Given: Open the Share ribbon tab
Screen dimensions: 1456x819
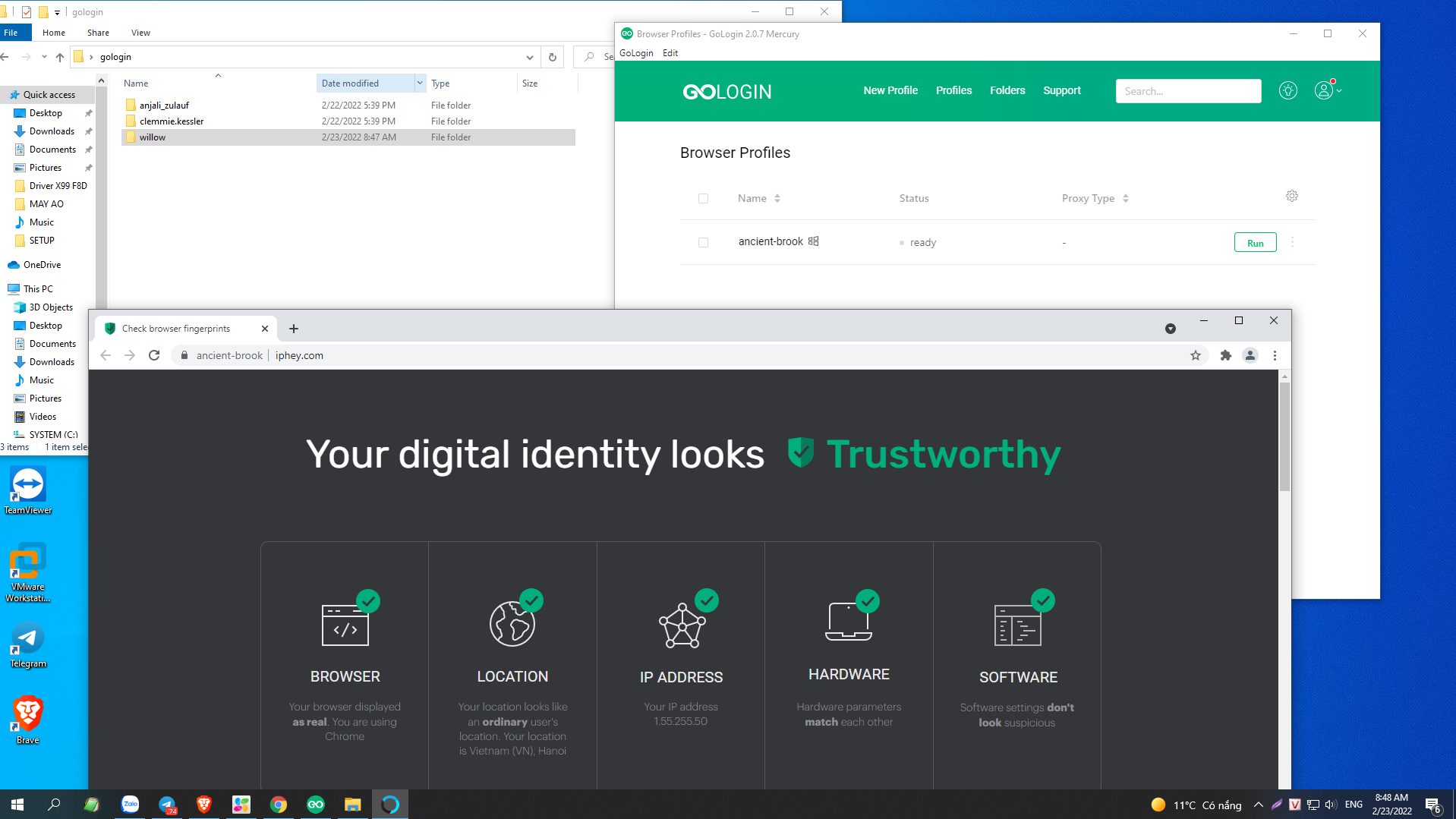Looking at the screenshot, I should point(98,33).
